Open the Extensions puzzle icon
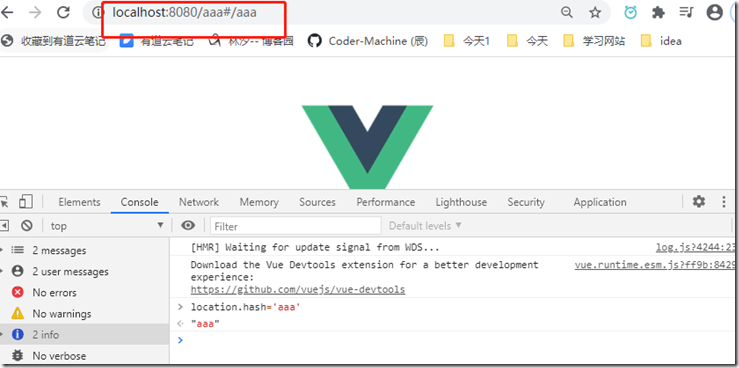The image size is (739, 368). [658, 13]
